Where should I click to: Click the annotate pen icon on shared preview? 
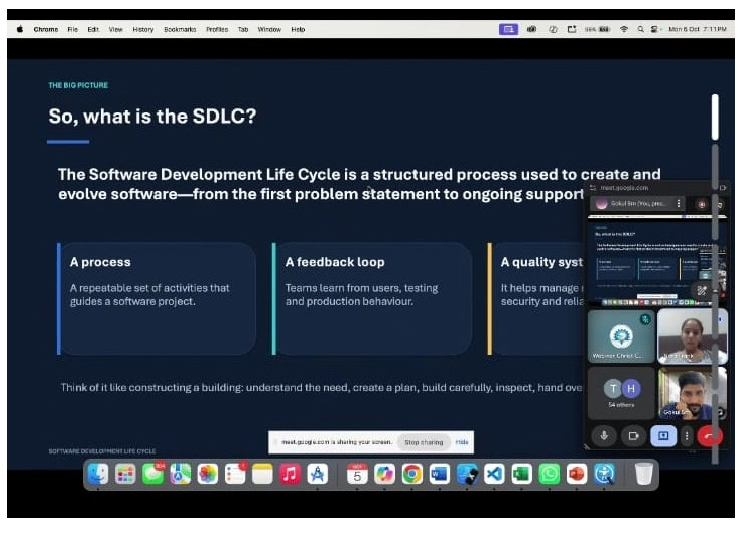702,290
